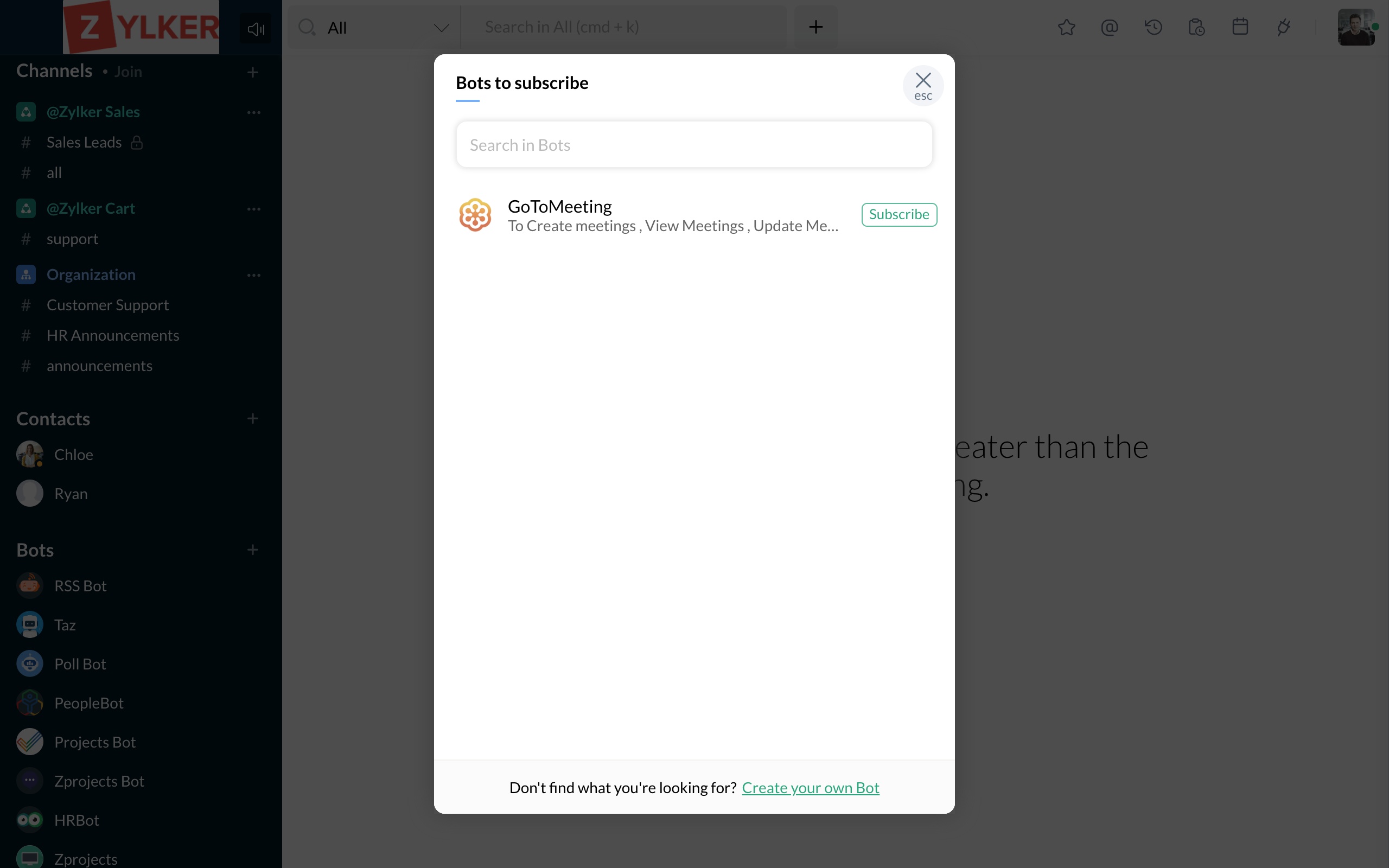Click the RSS Bot avatar
1389x868 pixels.
click(x=30, y=585)
